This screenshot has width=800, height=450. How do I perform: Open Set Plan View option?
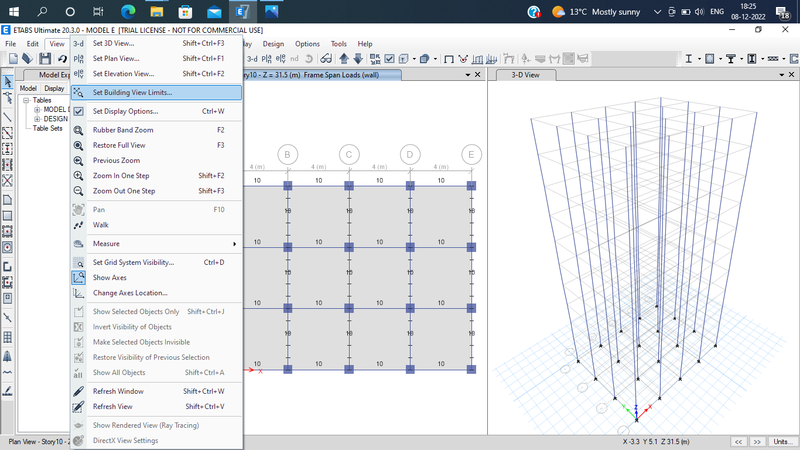pos(156,59)
